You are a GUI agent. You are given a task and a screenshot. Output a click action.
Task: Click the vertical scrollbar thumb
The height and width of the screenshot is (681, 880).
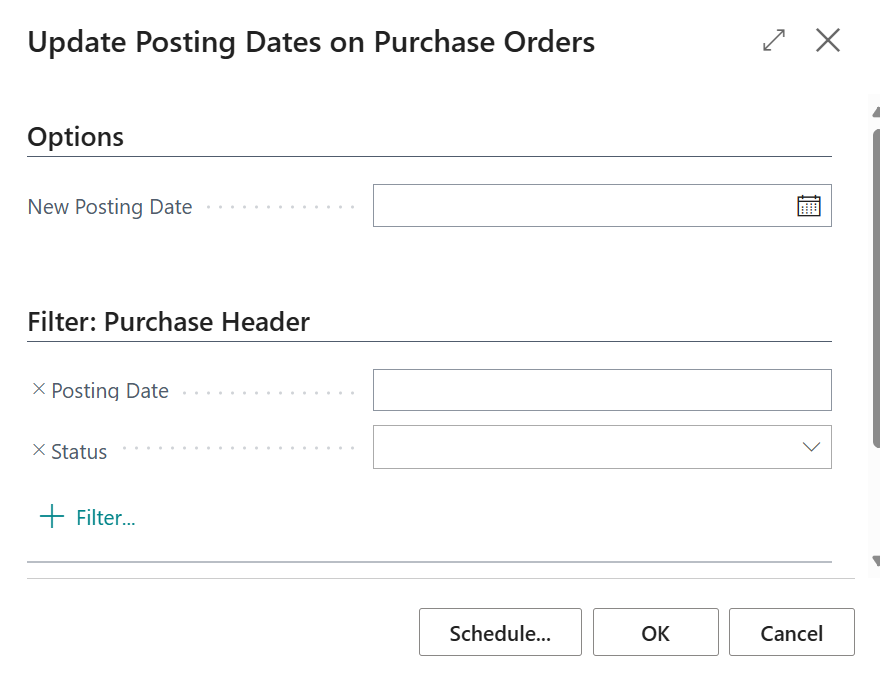[876, 288]
